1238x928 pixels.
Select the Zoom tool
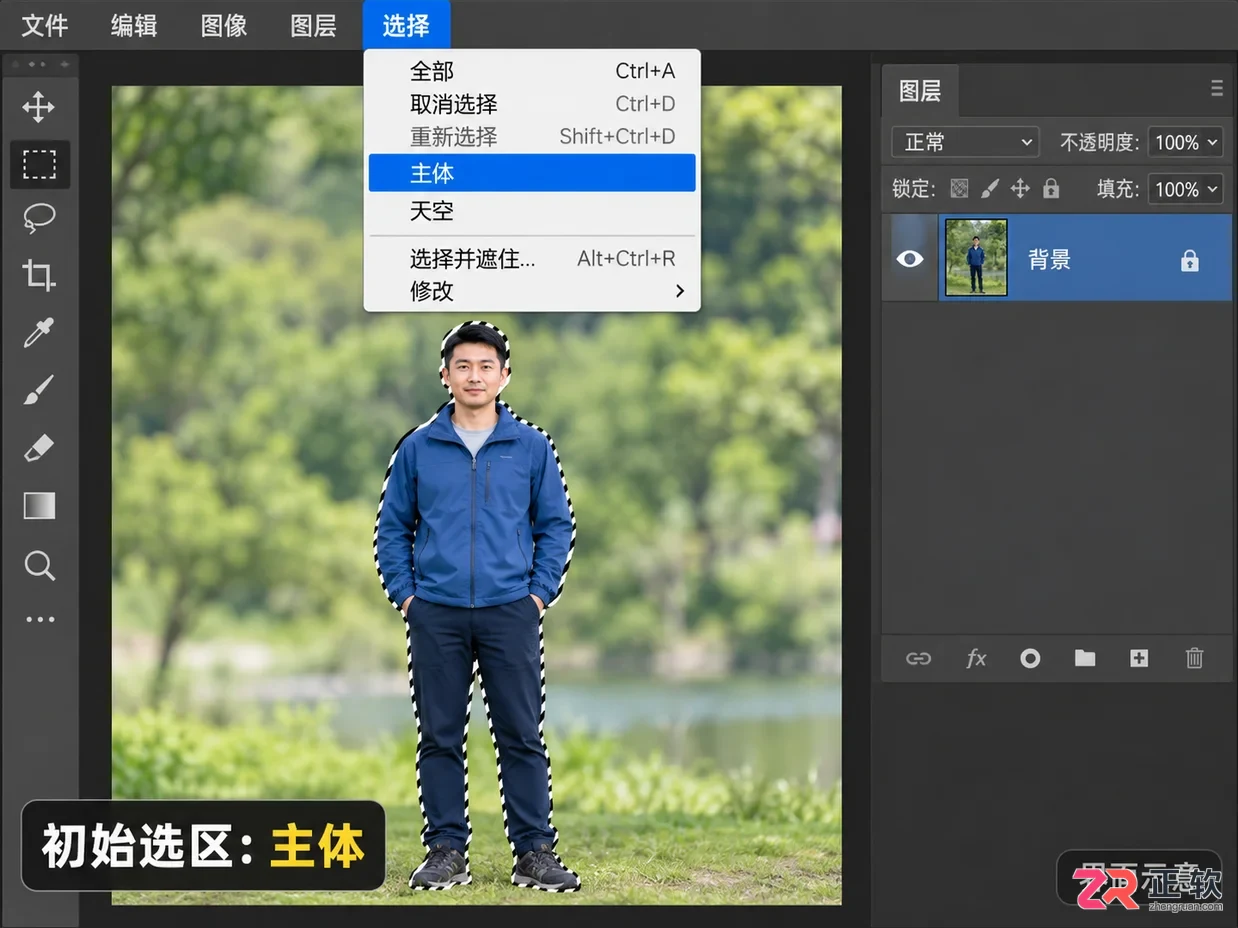coord(39,565)
